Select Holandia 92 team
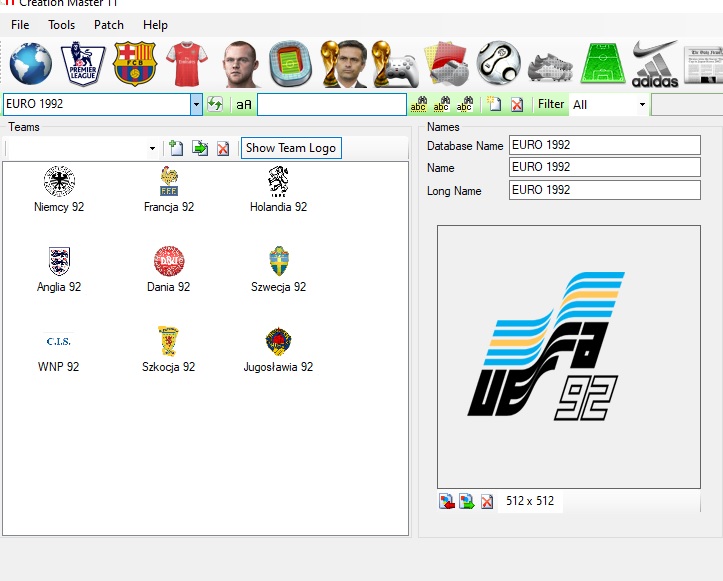This screenshot has width=723, height=581. point(279,189)
